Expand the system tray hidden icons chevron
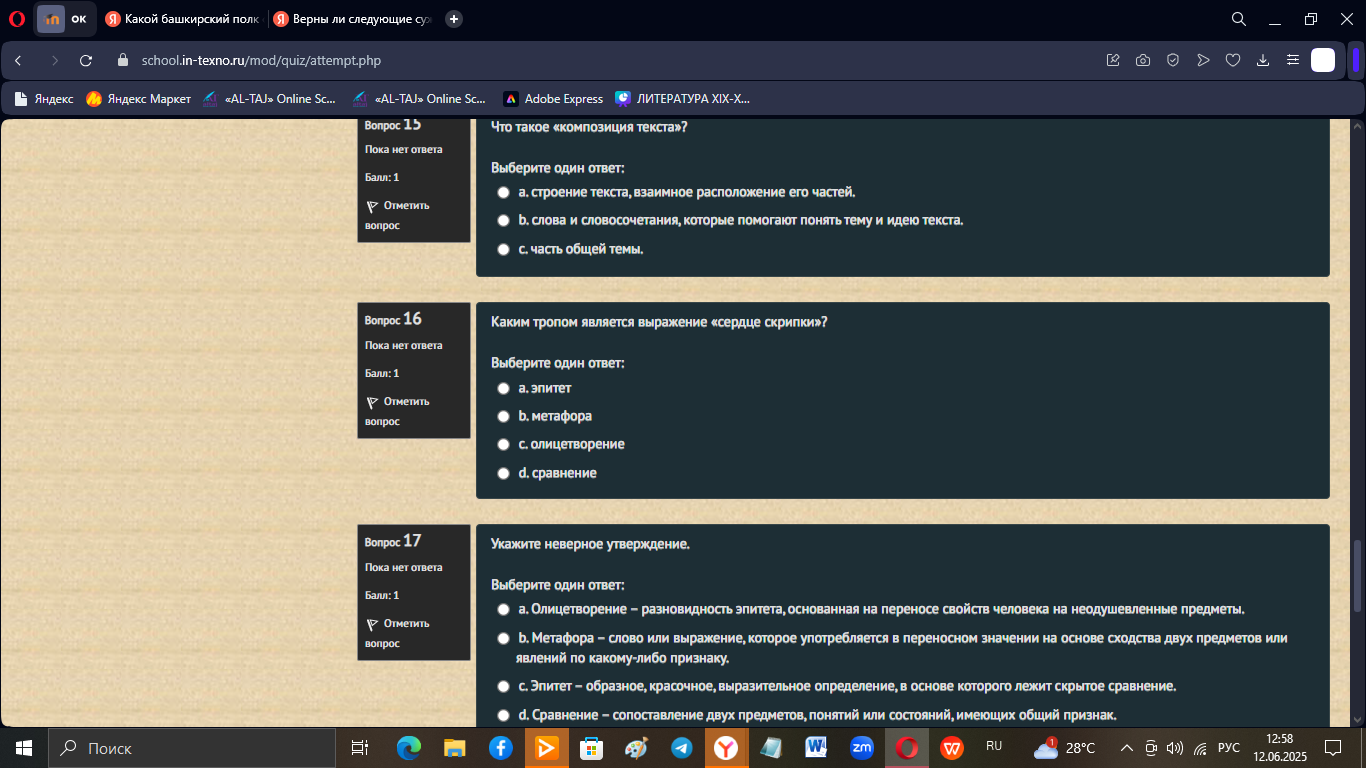This screenshot has height=768, width=1366. coord(1126,748)
